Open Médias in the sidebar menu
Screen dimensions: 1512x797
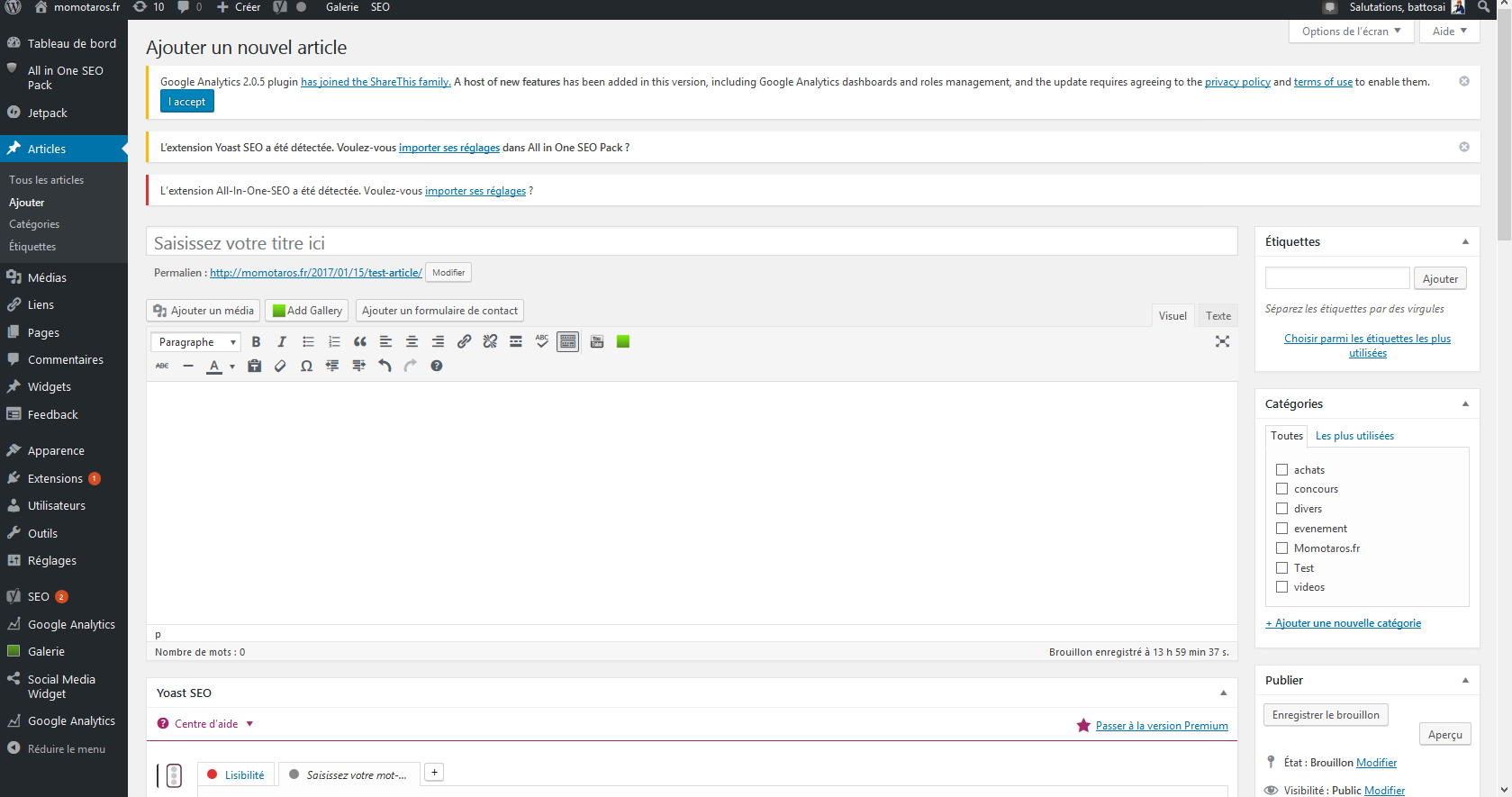tap(64, 278)
